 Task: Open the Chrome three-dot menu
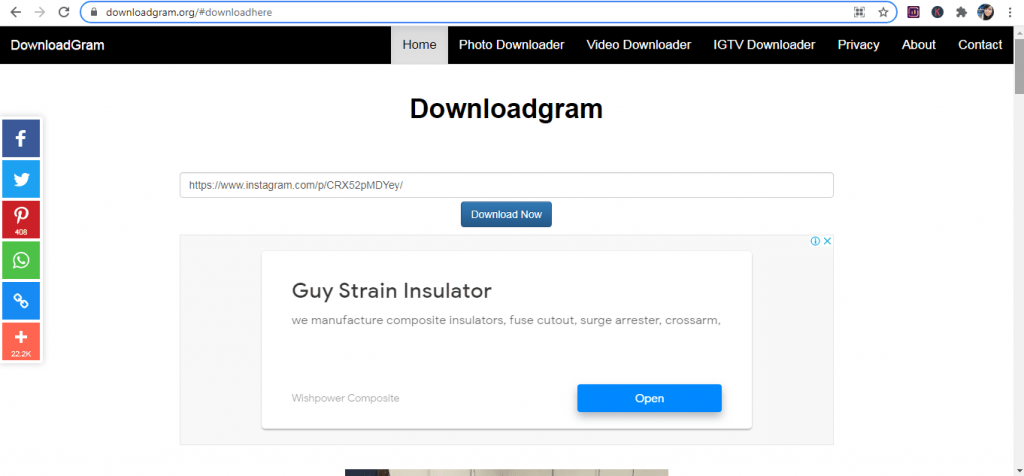click(x=1010, y=12)
